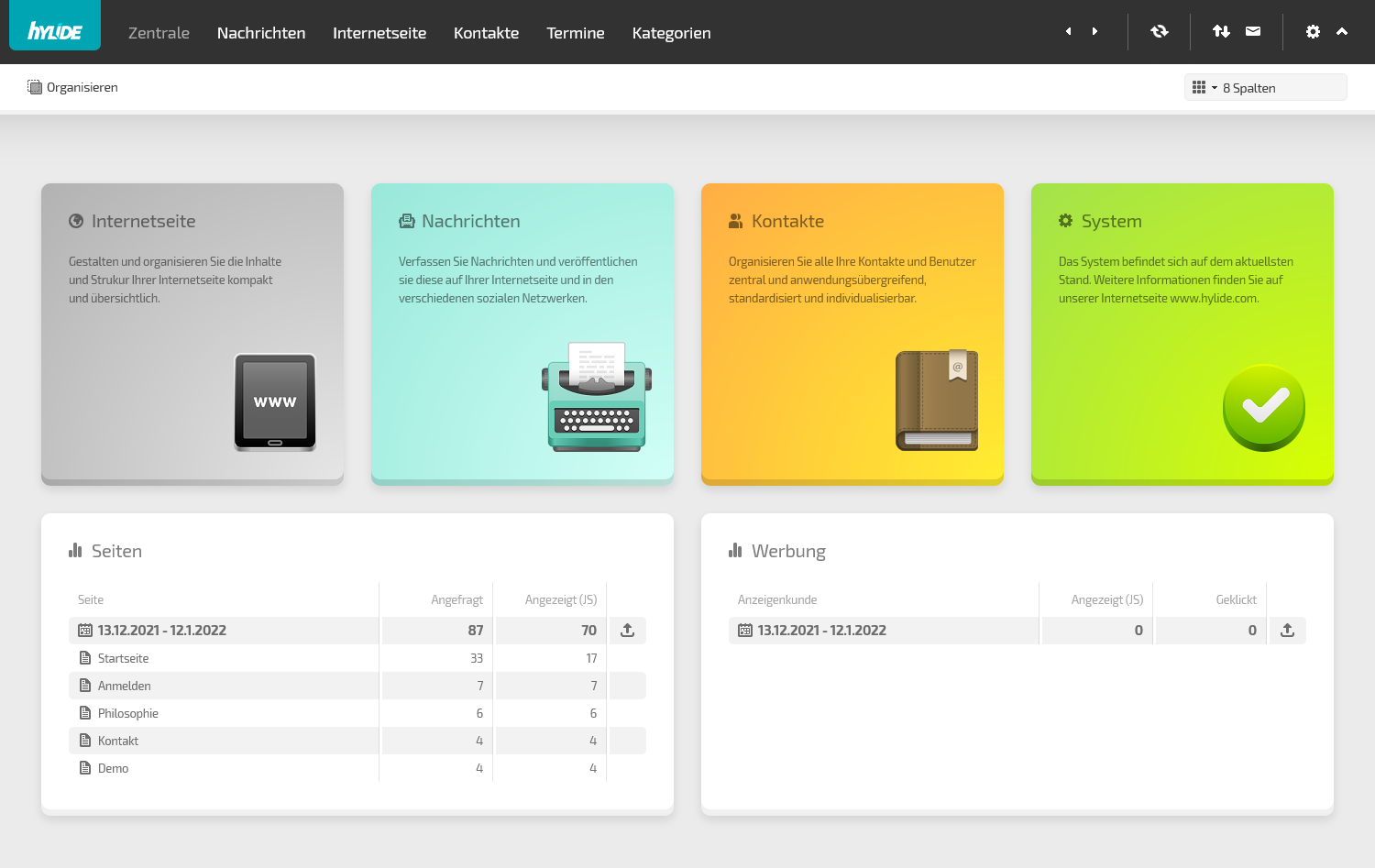Open the Kategorien menu

pos(671,33)
